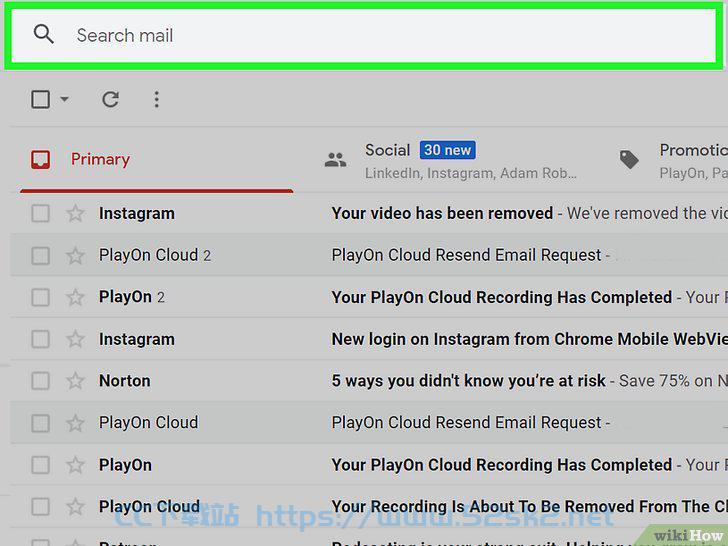Star the PlayOn email without a thread count
This screenshot has height=546, width=728.
coord(75,465)
